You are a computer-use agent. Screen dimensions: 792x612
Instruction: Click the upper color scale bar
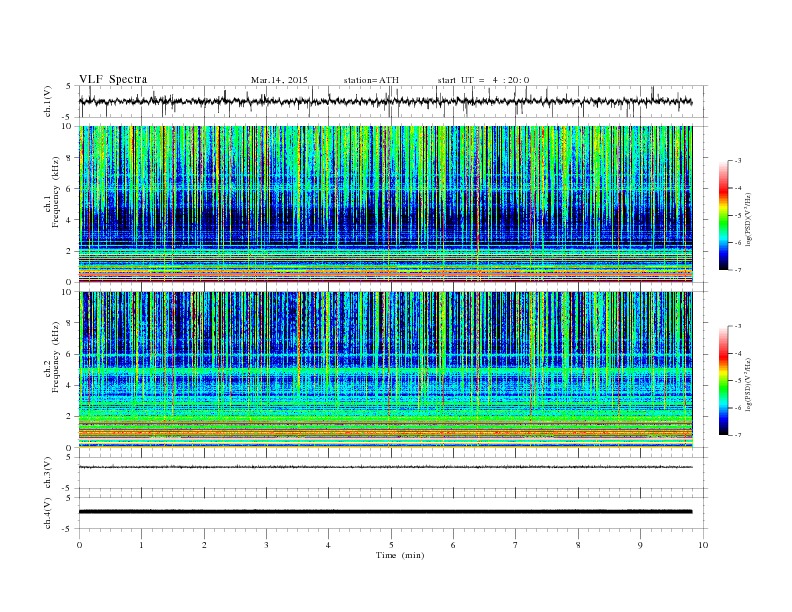click(x=724, y=215)
